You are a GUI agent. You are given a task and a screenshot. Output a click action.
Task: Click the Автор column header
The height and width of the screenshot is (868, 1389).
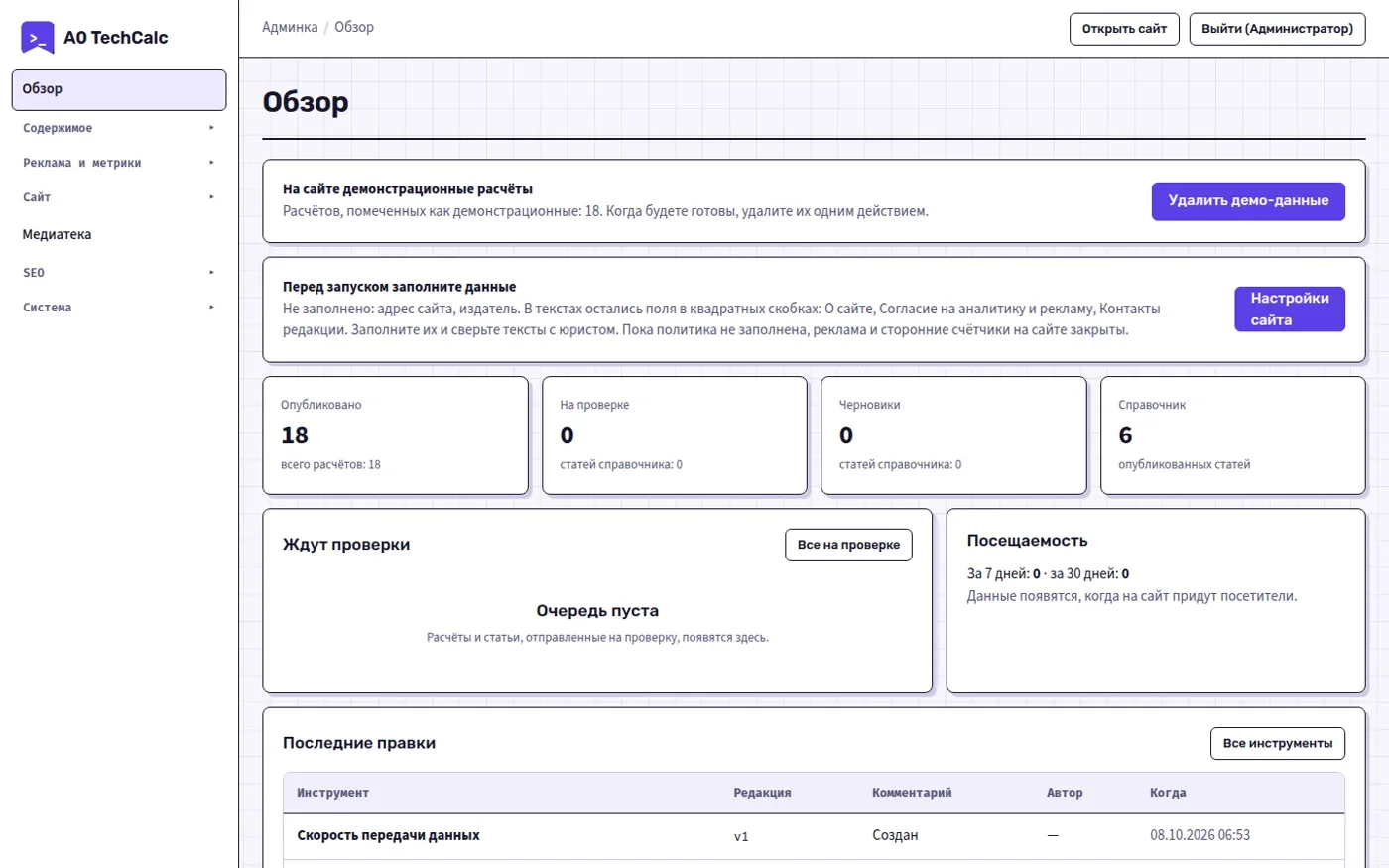[x=1065, y=793]
